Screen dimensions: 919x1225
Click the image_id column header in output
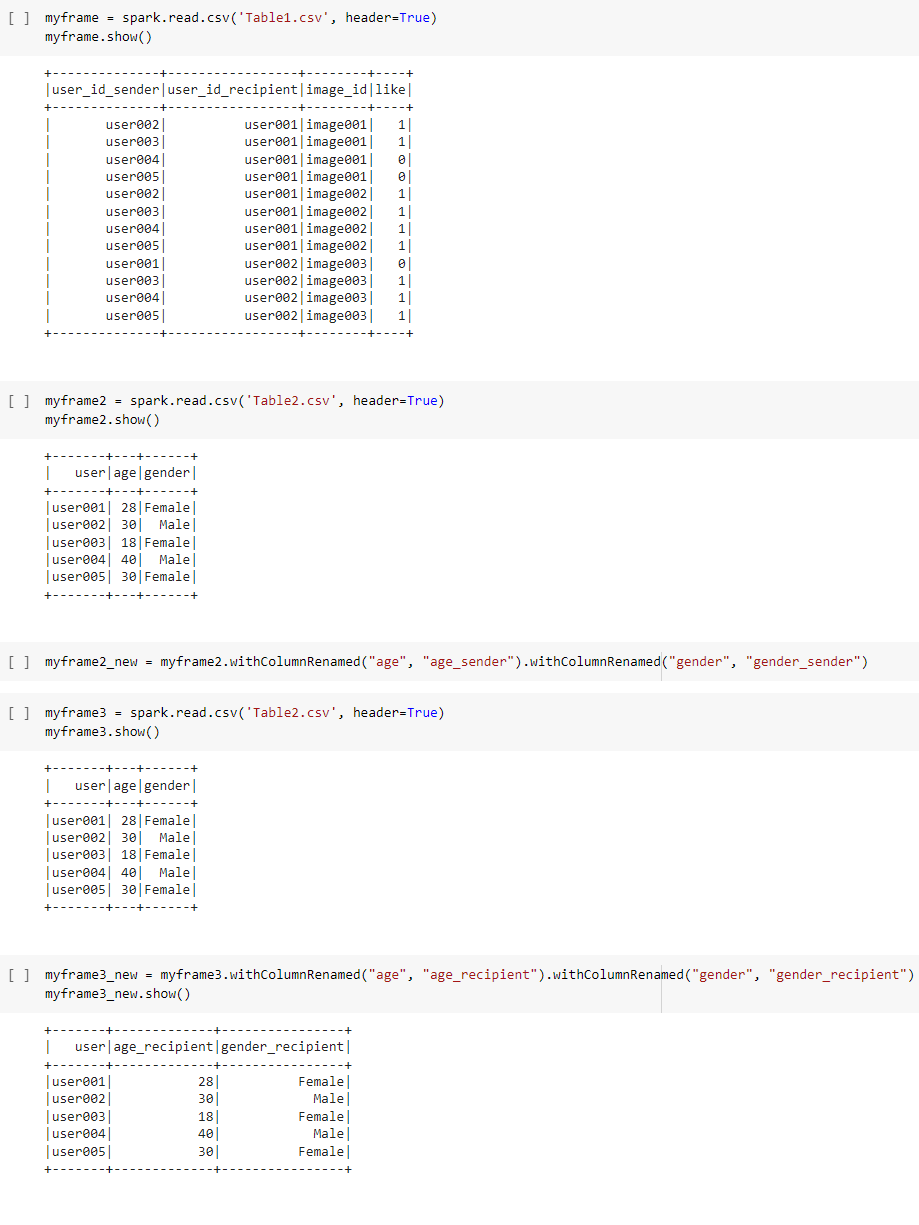coord(337,90)
